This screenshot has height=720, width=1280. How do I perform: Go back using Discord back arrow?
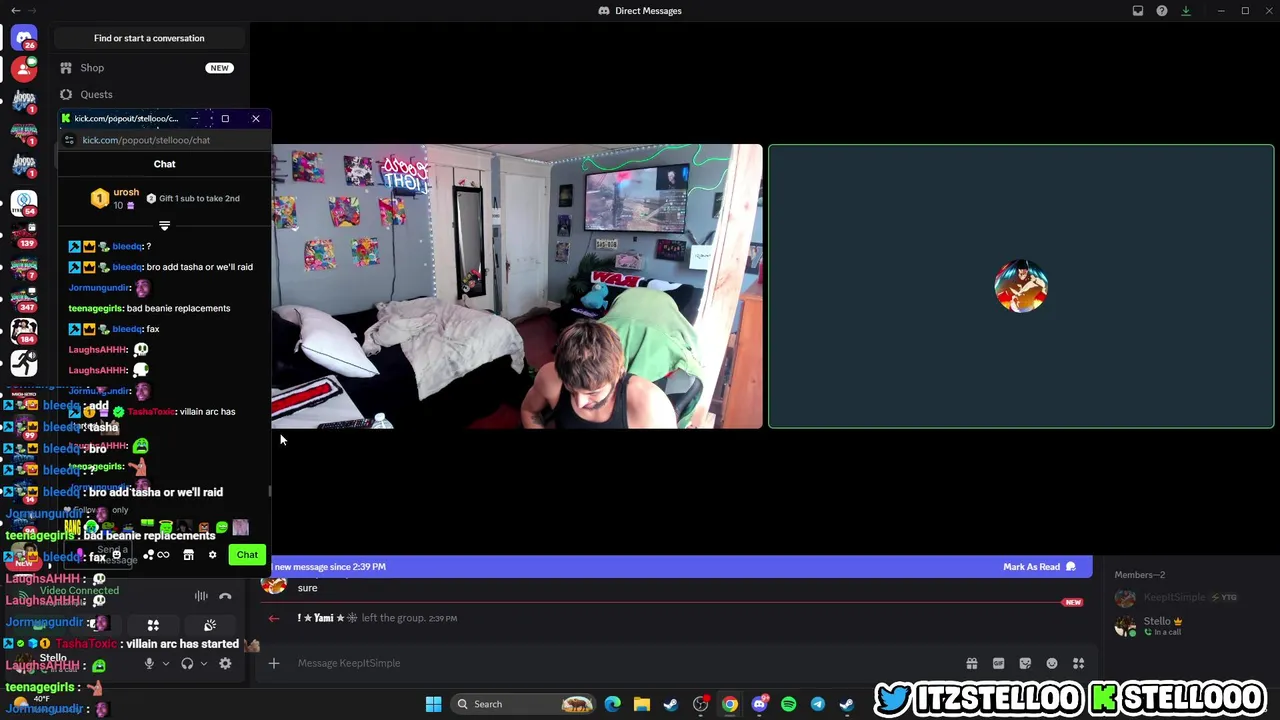[x=15, y=11]
